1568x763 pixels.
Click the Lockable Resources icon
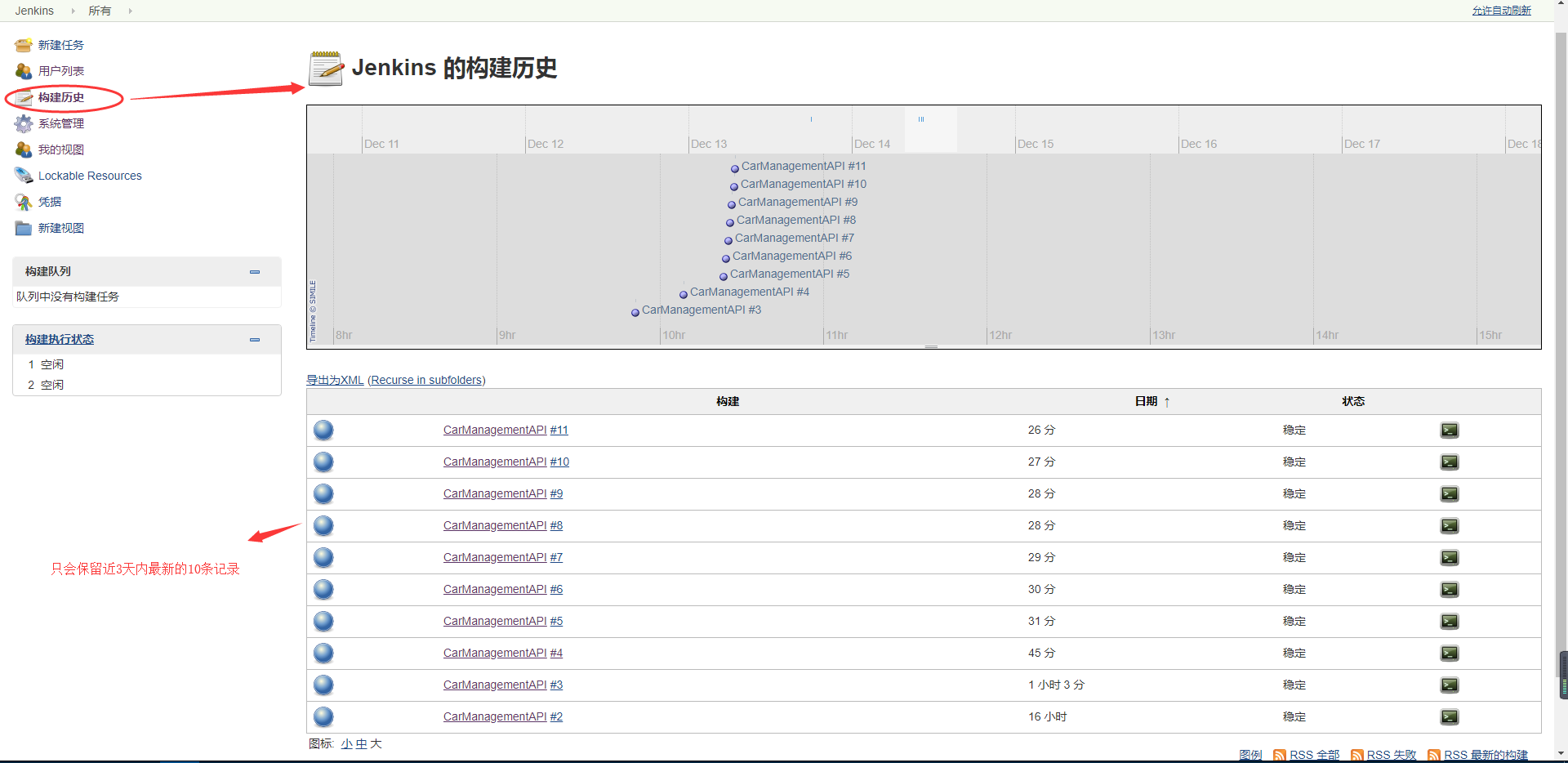(24, 176)
